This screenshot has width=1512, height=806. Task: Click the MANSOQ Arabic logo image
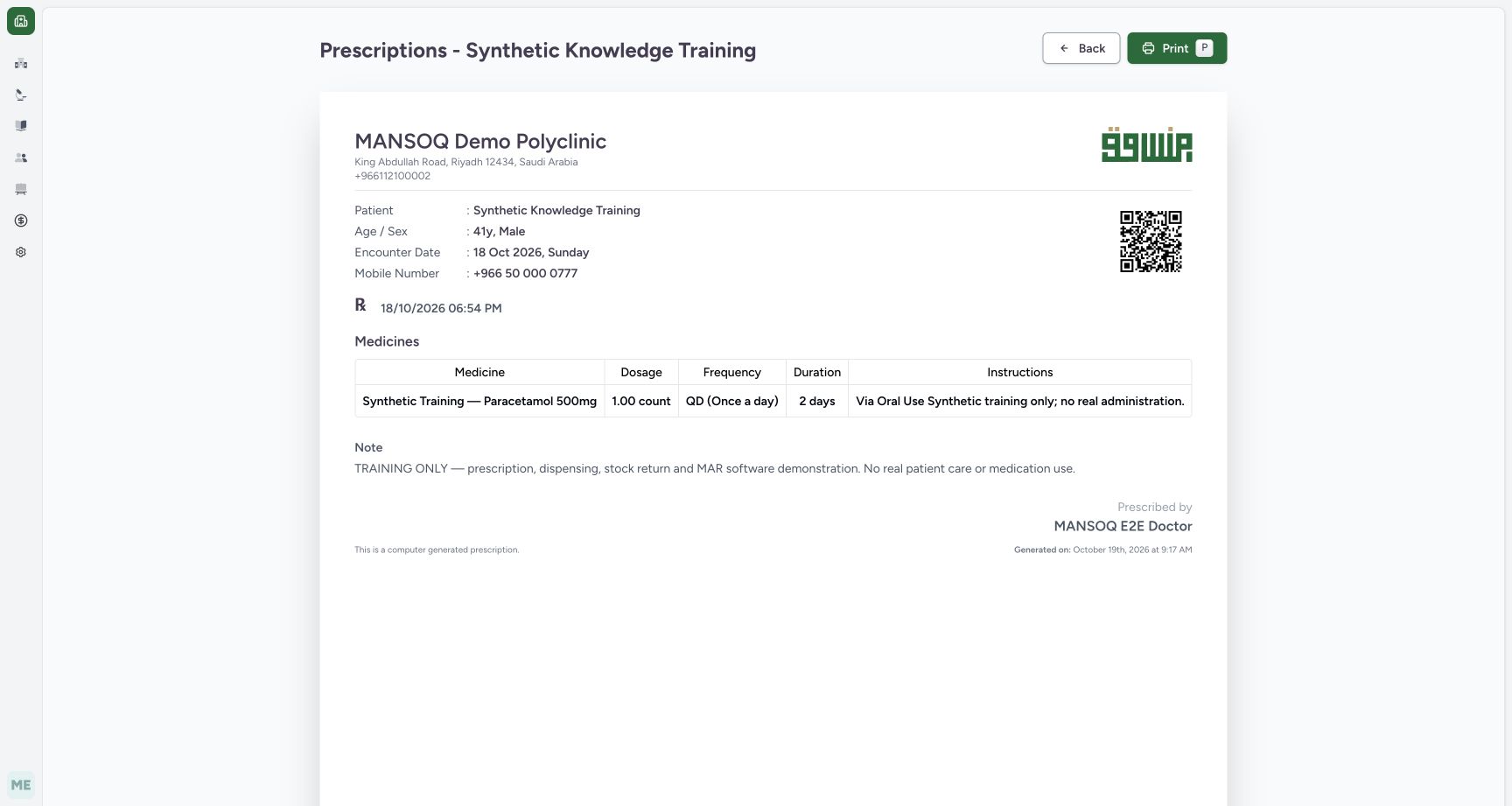pos(1146,145)
